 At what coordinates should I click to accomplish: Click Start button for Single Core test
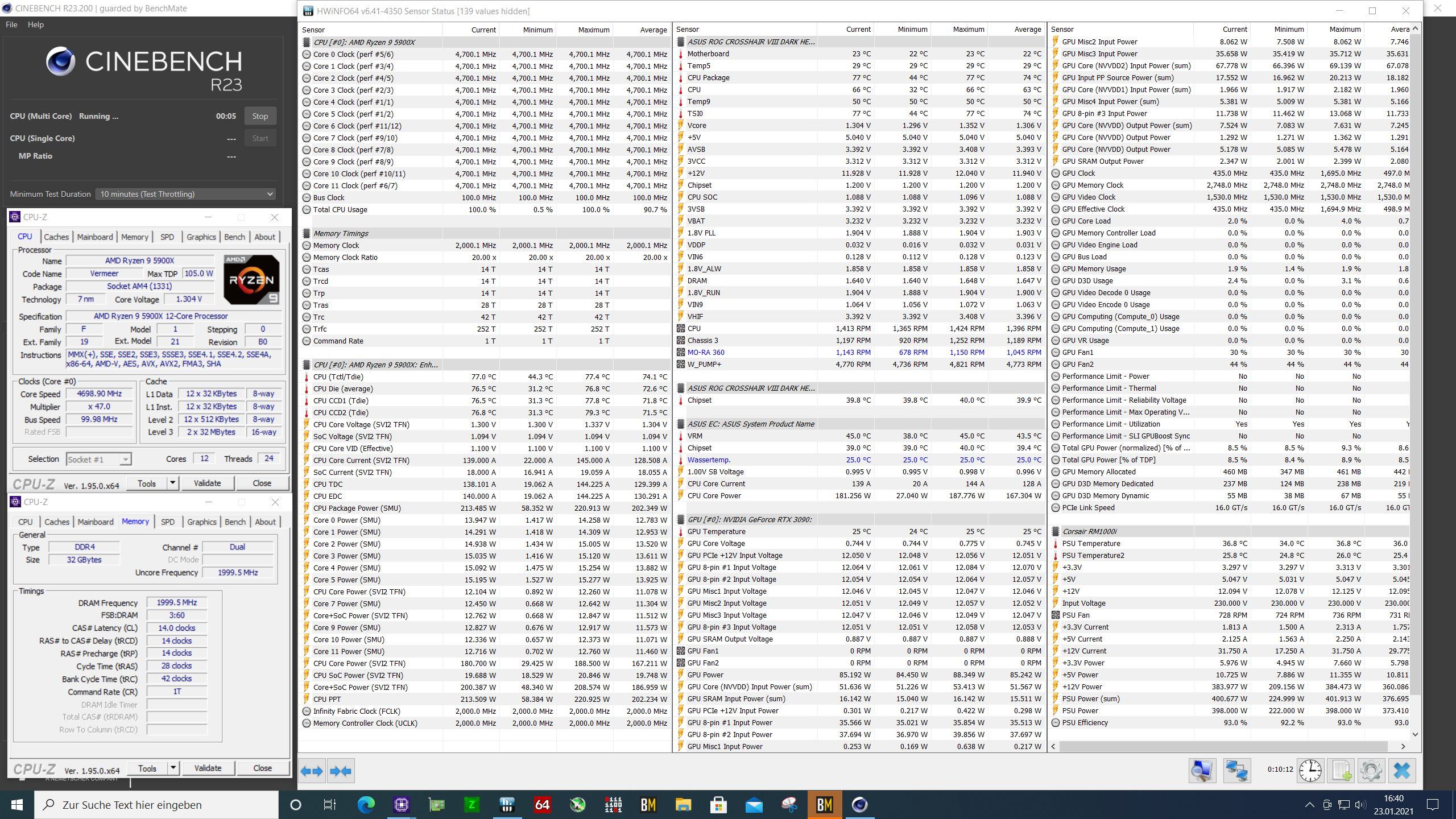click(x=260, y=138)
